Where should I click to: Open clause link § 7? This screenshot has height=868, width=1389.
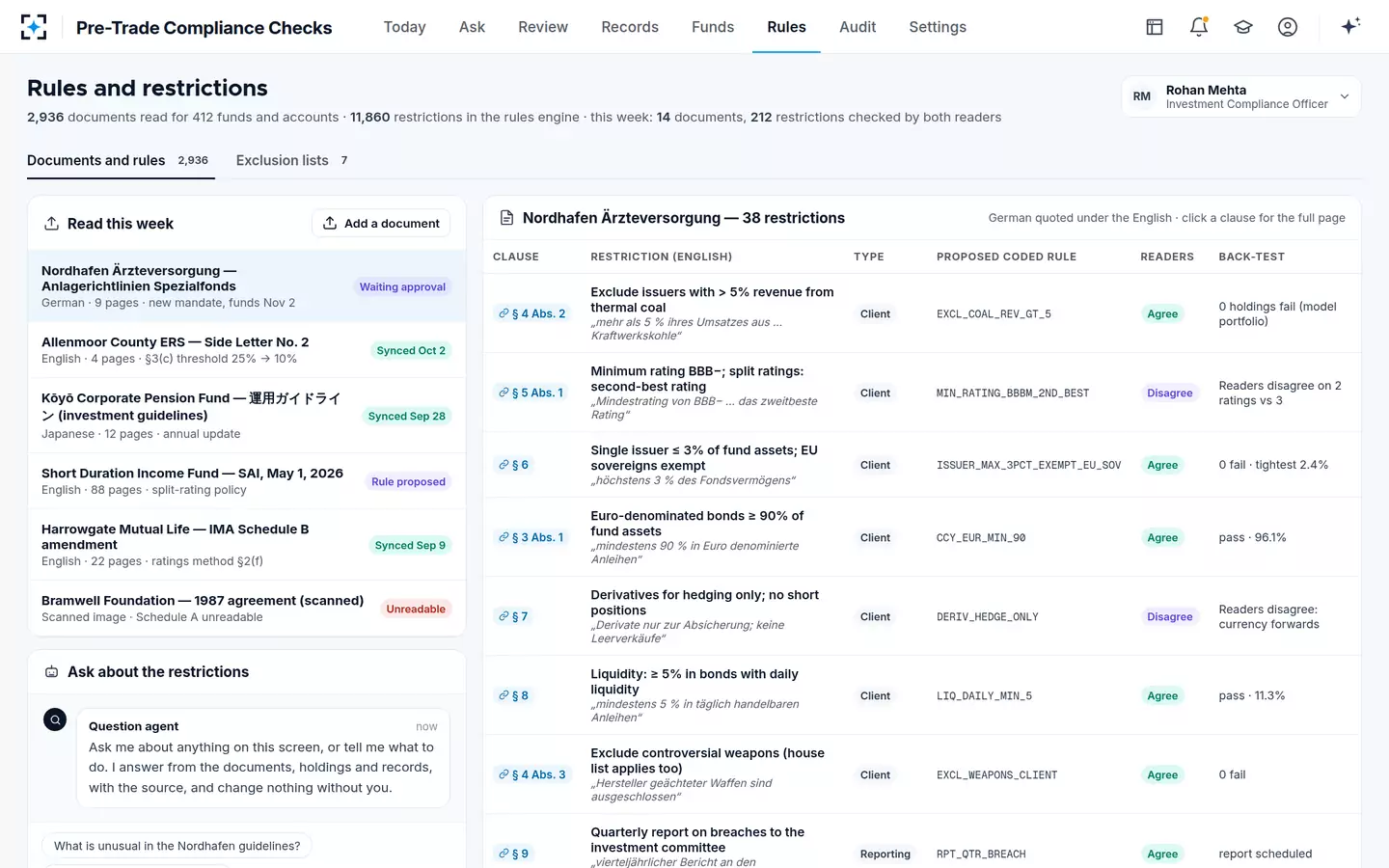(514, 616)
